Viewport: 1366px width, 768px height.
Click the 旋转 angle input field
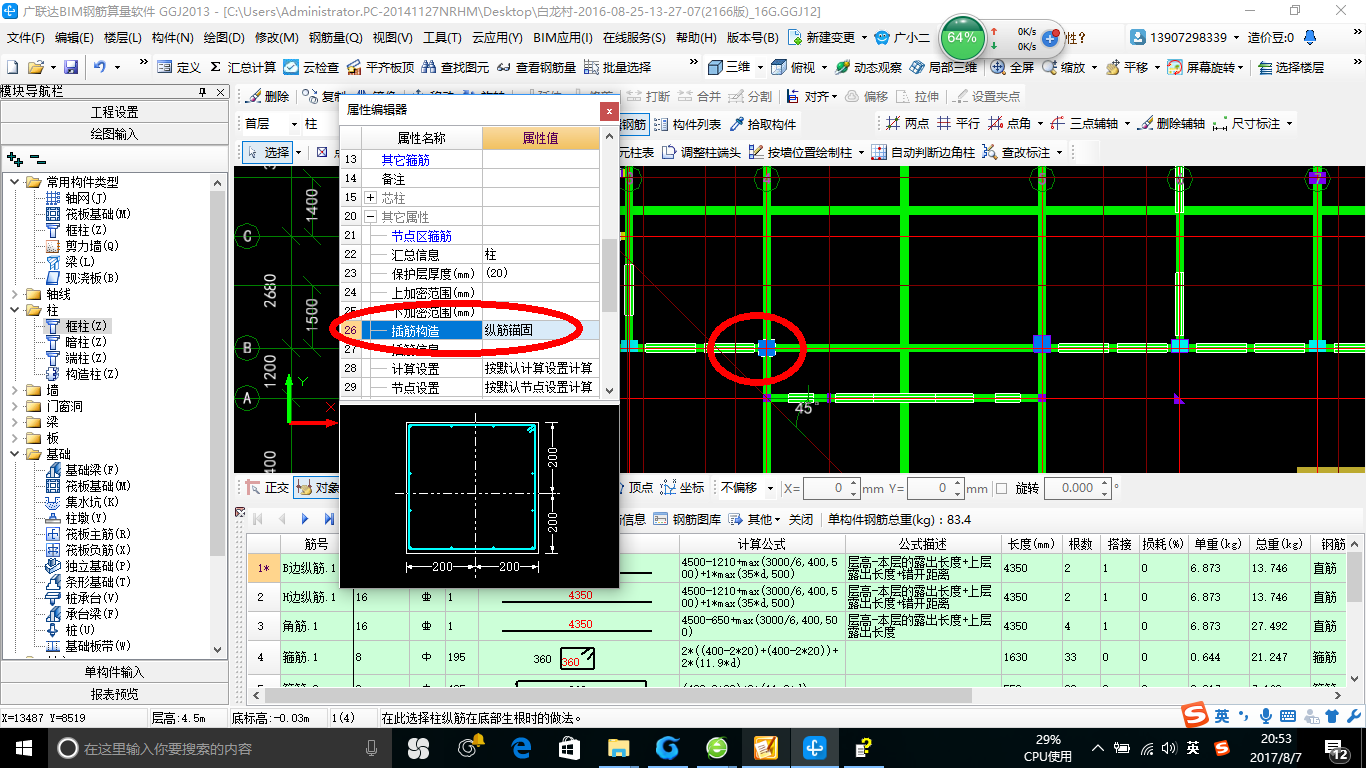coord(1076,488)
